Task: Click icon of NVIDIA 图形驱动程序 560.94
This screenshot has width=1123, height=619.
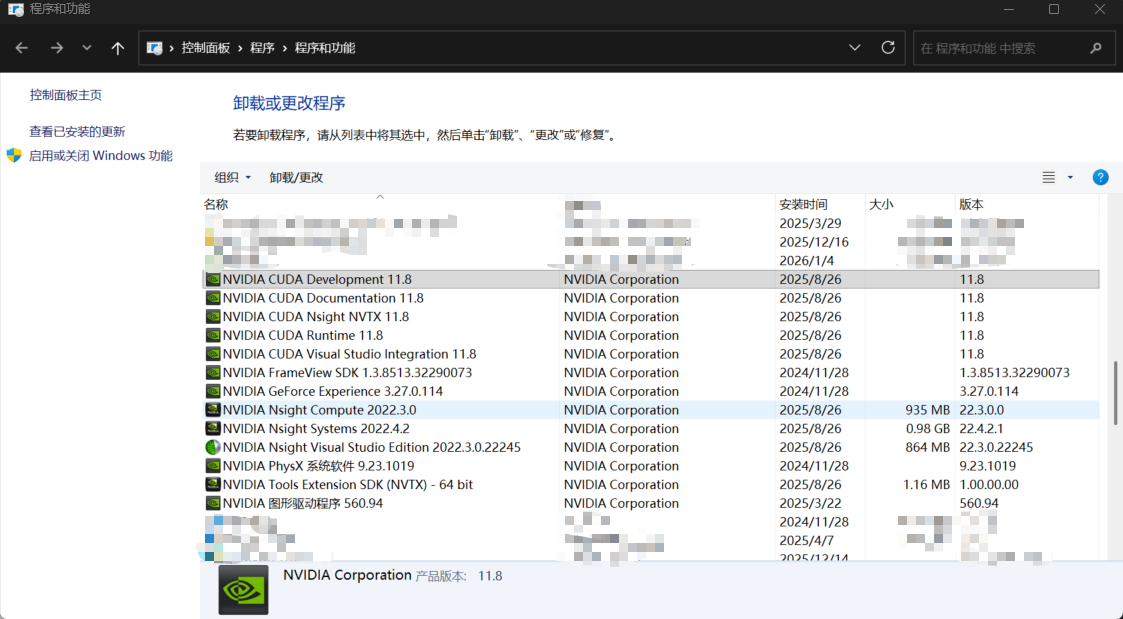Action: [213, 503]
